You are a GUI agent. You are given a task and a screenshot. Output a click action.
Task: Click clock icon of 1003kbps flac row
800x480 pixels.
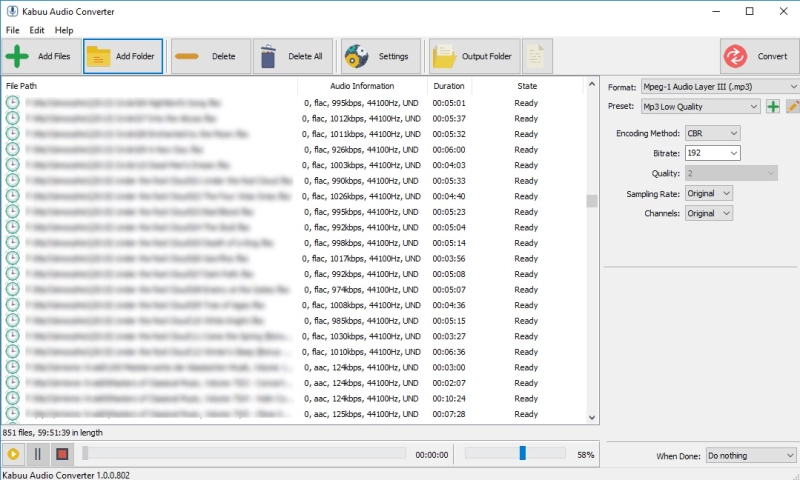[12, 165]
